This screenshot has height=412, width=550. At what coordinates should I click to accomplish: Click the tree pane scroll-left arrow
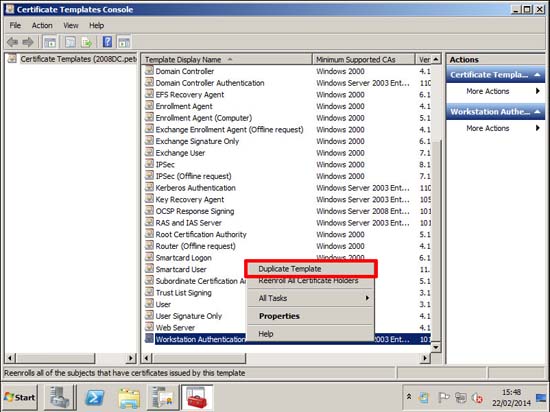click(10, 358)
